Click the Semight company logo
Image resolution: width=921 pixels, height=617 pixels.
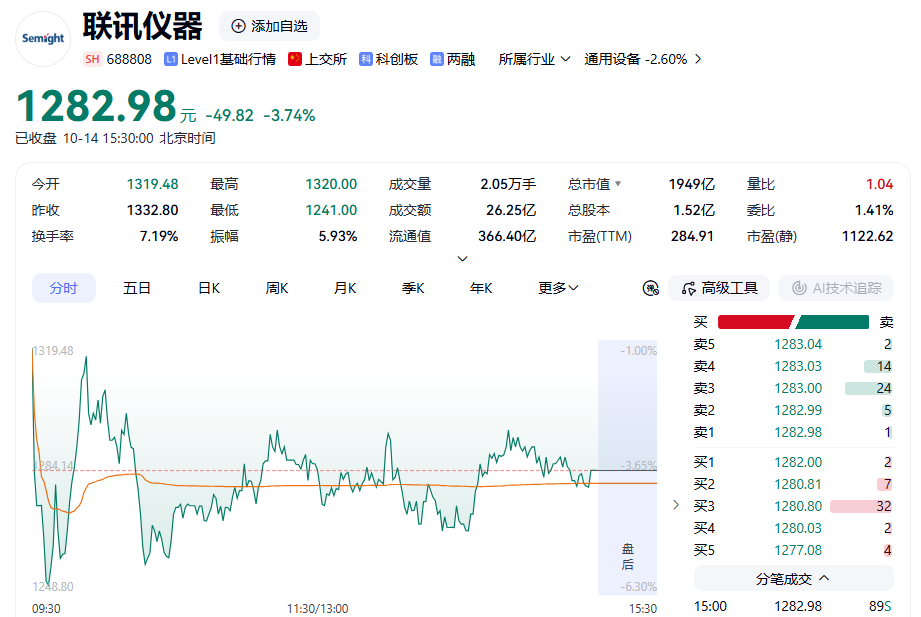point(43,39)
